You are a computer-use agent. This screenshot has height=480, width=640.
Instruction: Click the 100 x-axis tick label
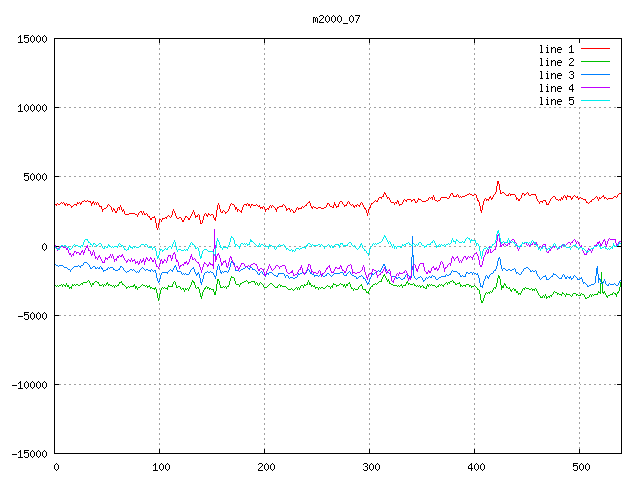tap(160, 467)
